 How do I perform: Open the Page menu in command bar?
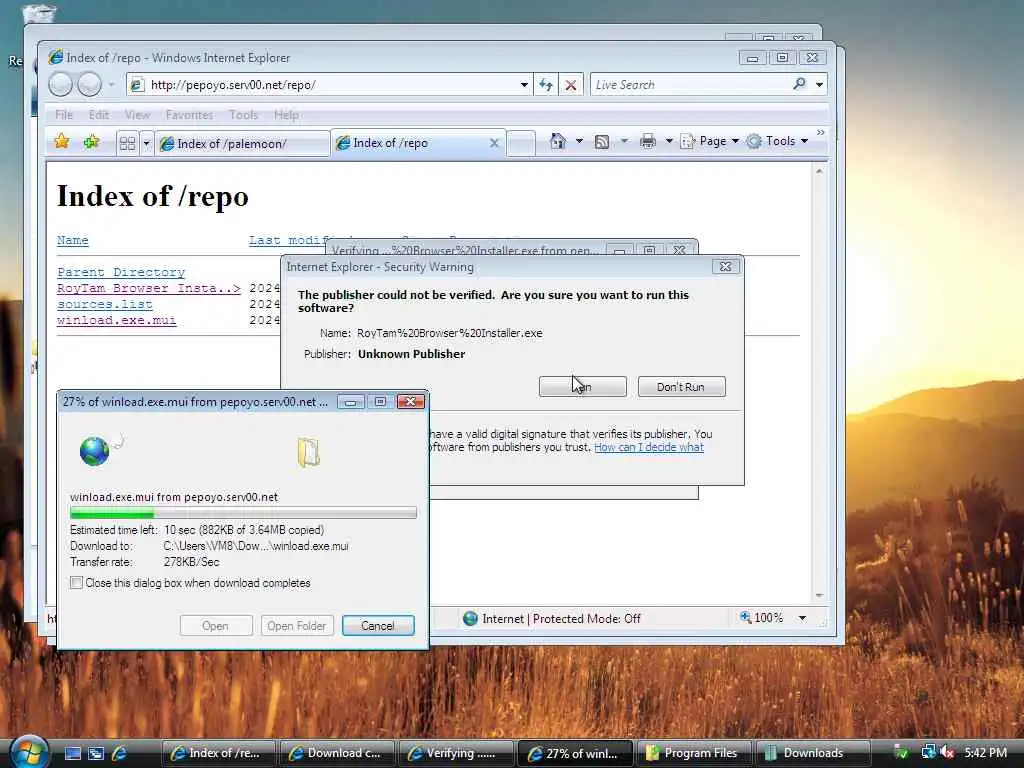[710, 141]
